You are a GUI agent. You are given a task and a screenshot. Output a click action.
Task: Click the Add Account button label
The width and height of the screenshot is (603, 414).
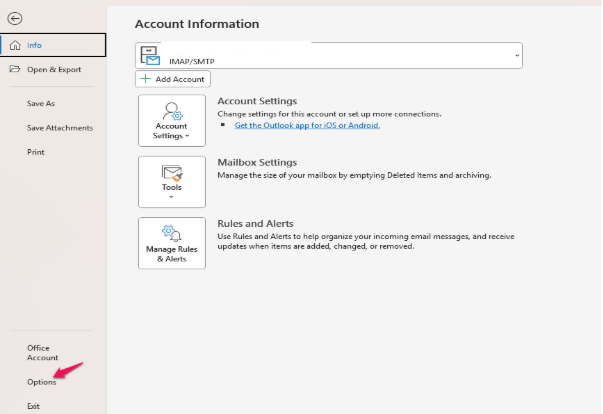click(x=180, y=79)
